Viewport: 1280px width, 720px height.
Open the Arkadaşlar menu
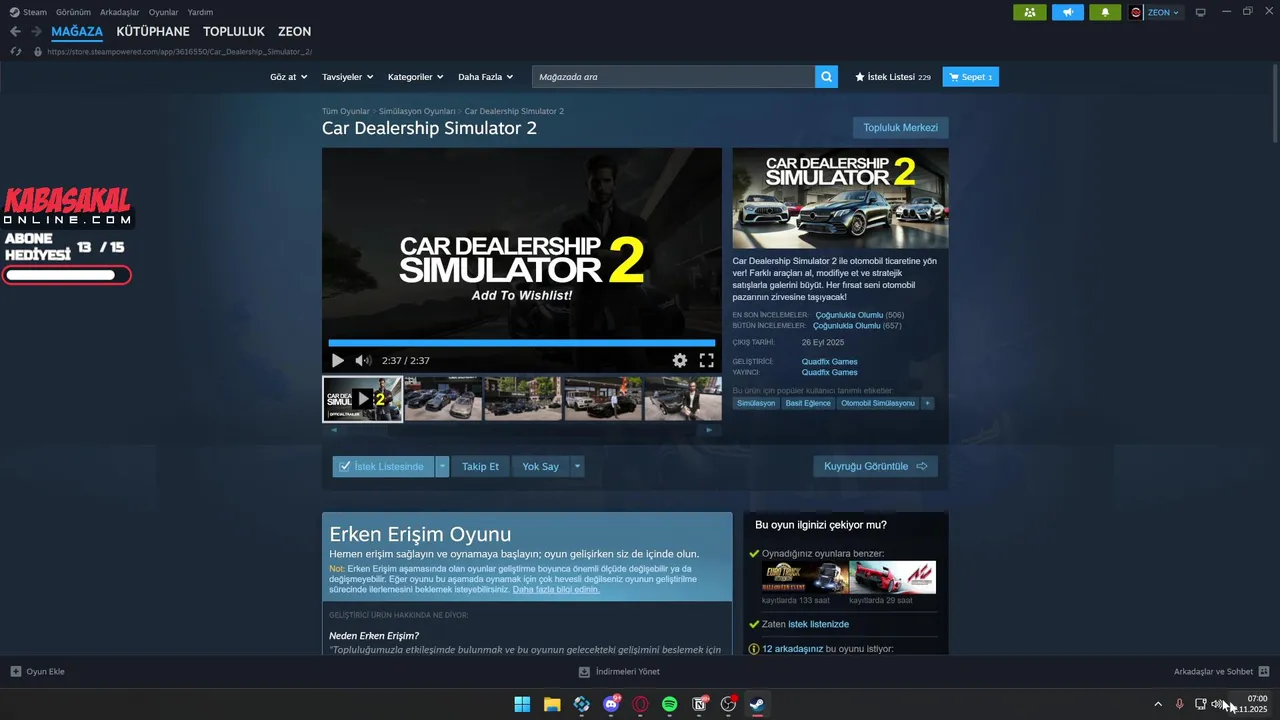(x=119, y=12)
